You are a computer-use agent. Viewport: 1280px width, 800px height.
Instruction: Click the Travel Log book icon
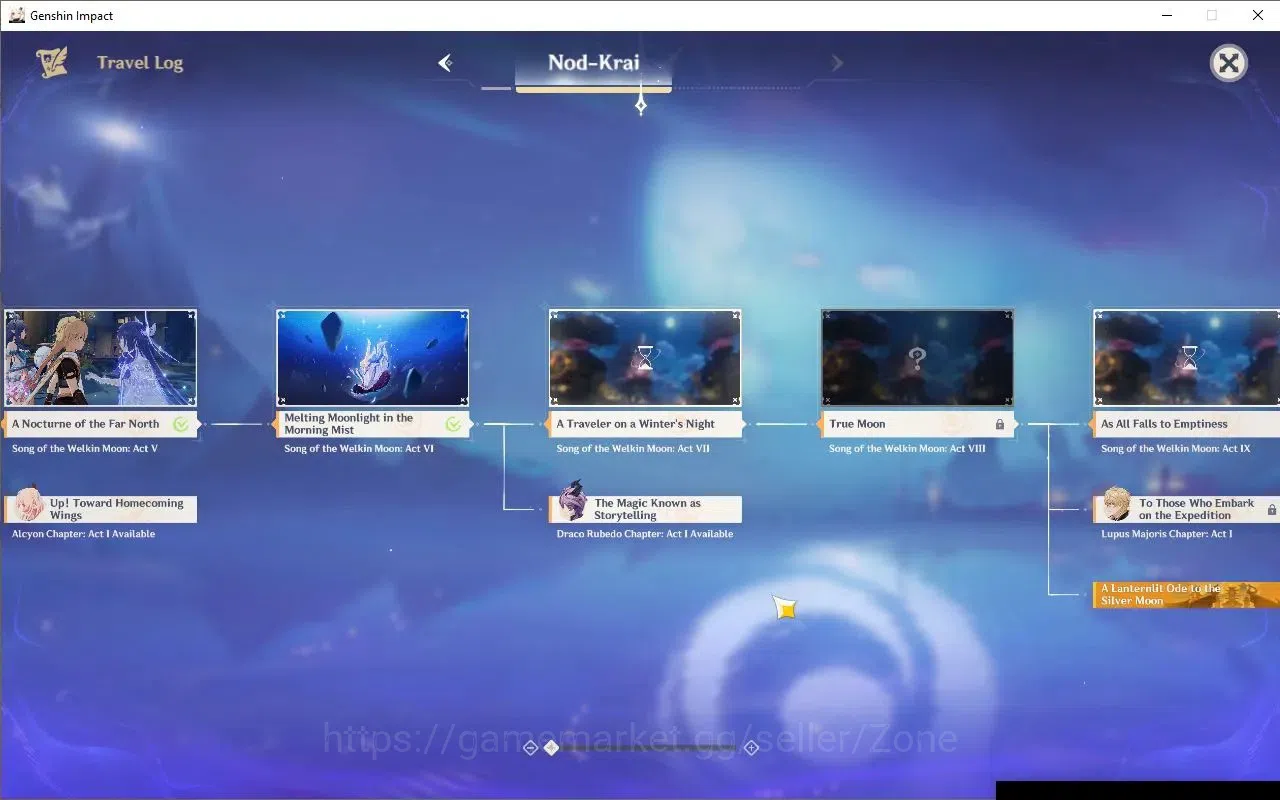[52, 62]
